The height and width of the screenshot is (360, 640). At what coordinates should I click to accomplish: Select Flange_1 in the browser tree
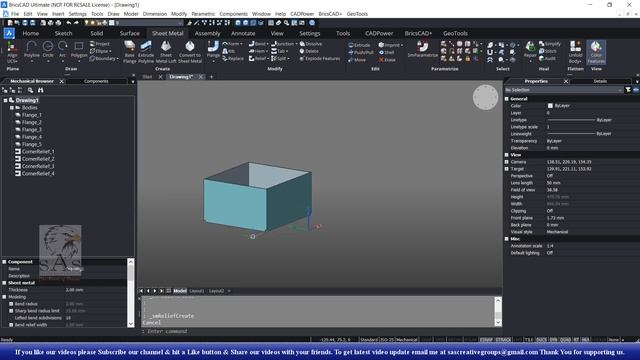click(x=31, y=115)
